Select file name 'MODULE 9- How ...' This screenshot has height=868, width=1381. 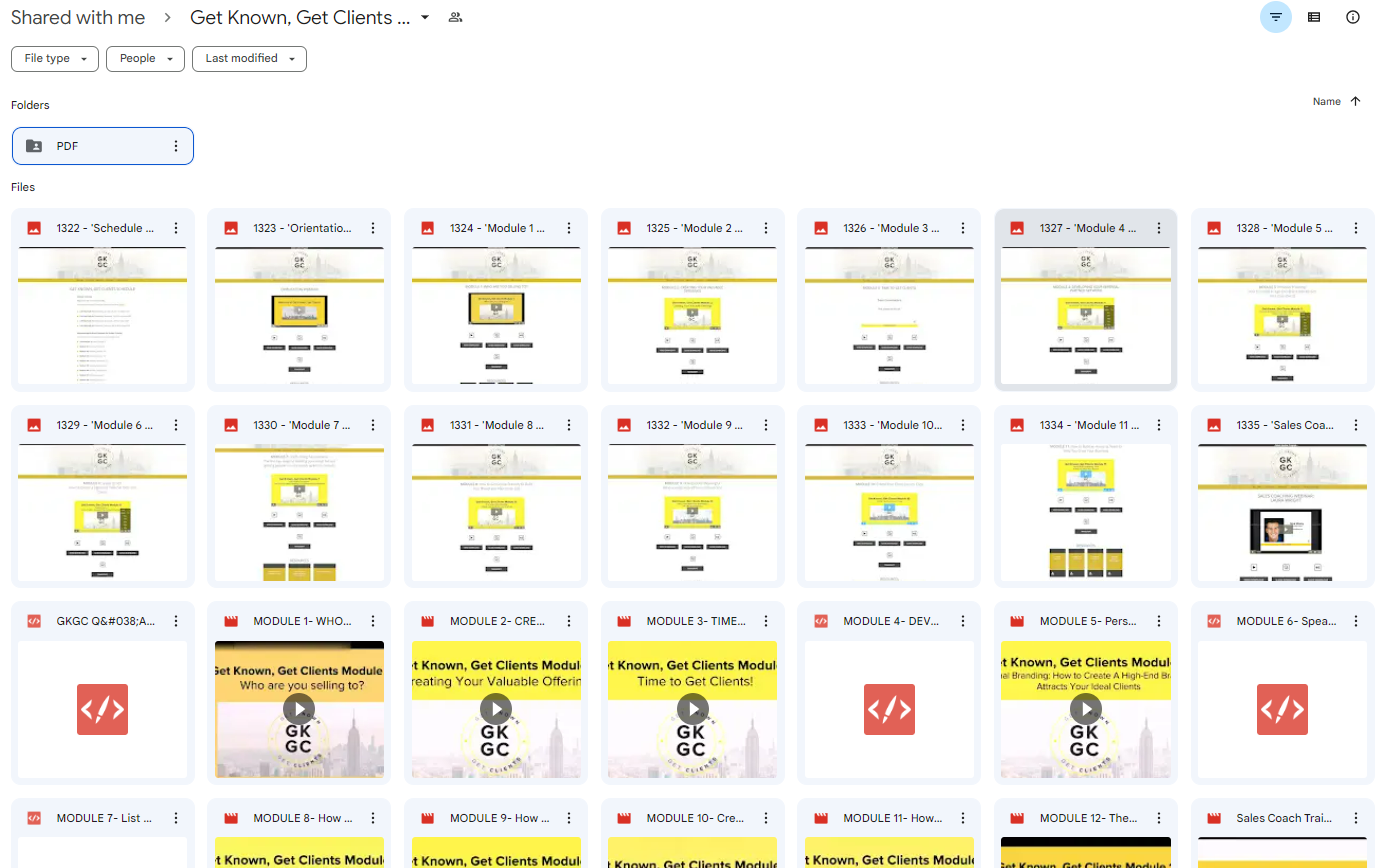pyautogui.click(x=497, y=819)
